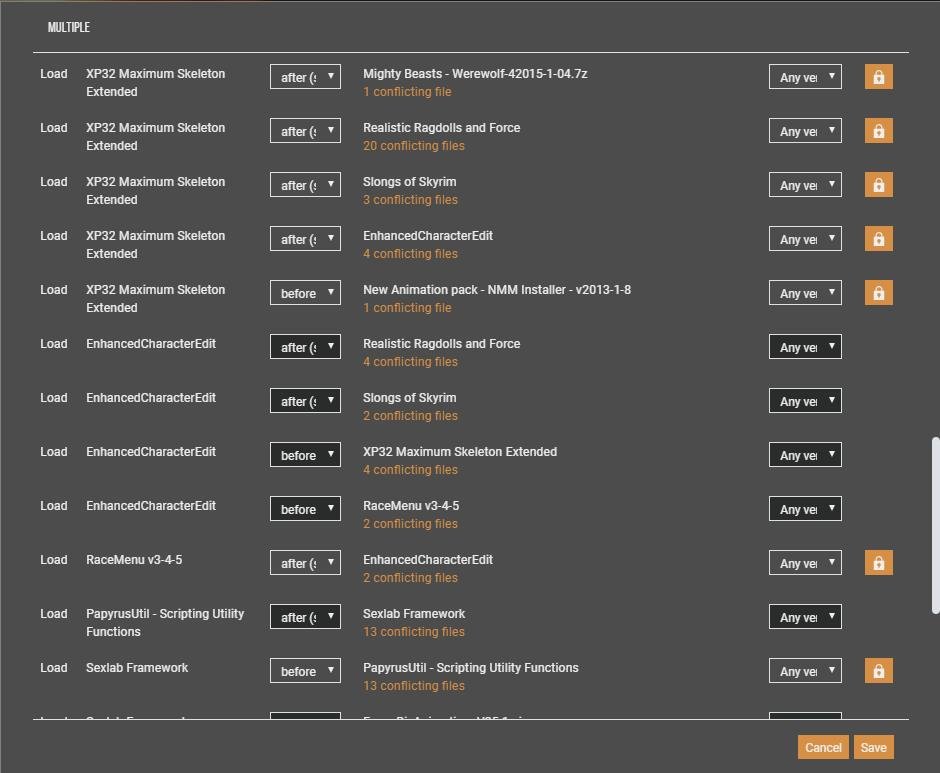Viewport: 940px width, 773px height.
Task: Open order dropdown for XP32 versus Realistic Ragdolls
Action: [x=305, y=131]
